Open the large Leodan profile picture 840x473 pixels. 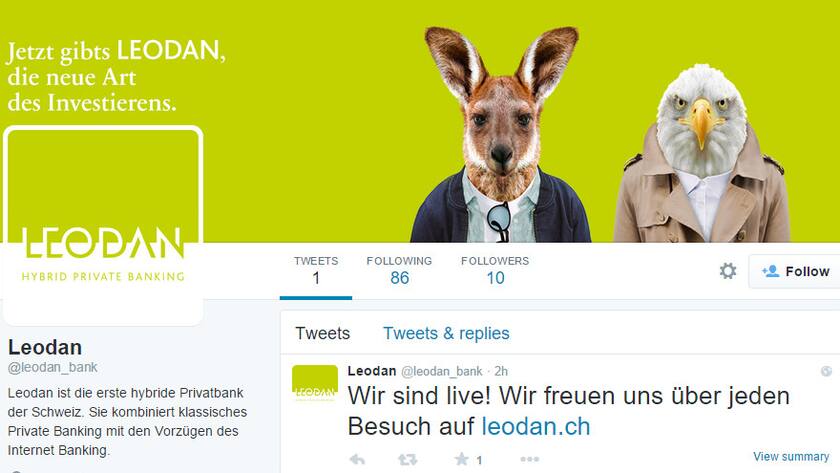[x=103, y=225]
